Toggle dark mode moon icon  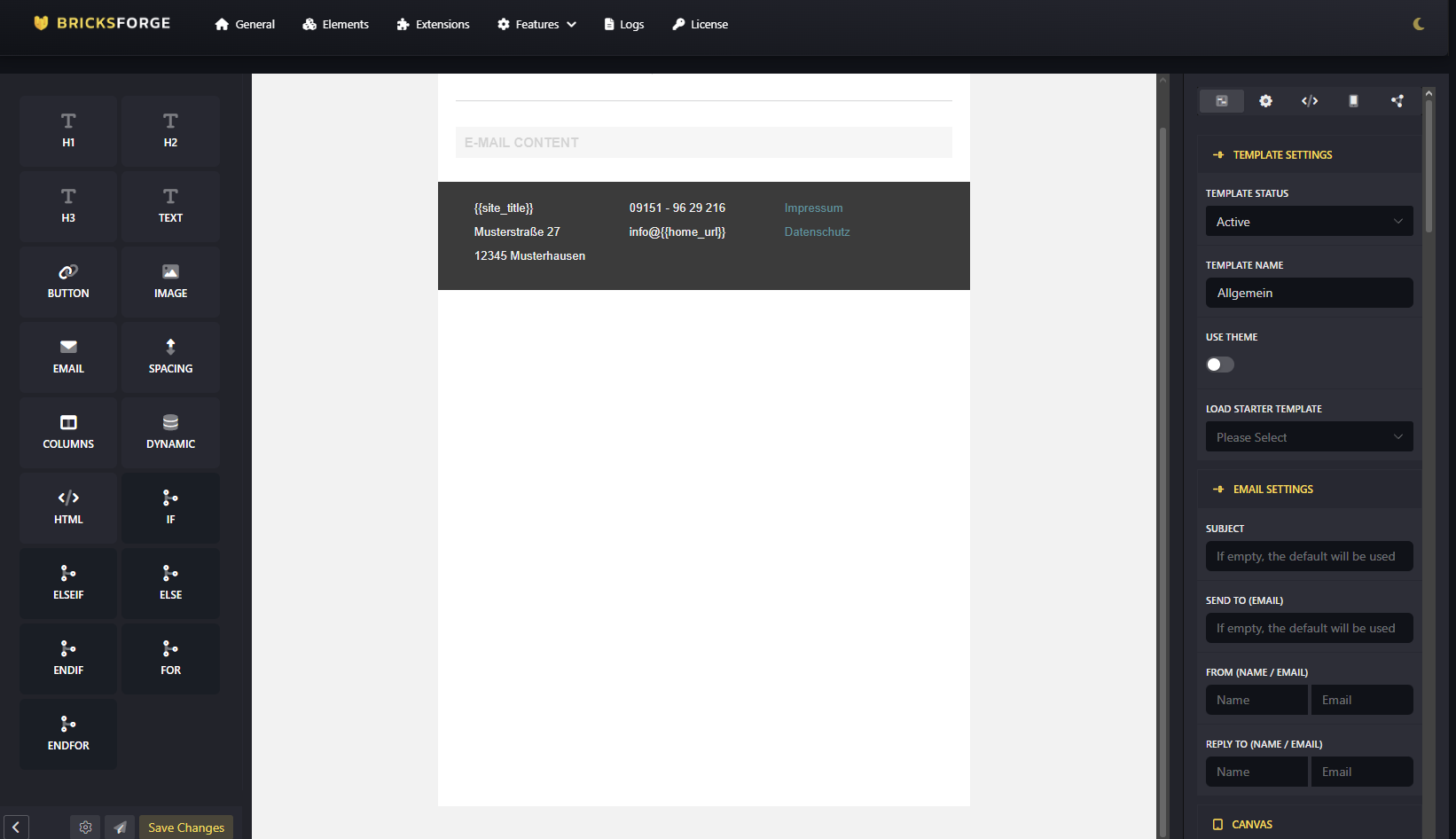1419,24
